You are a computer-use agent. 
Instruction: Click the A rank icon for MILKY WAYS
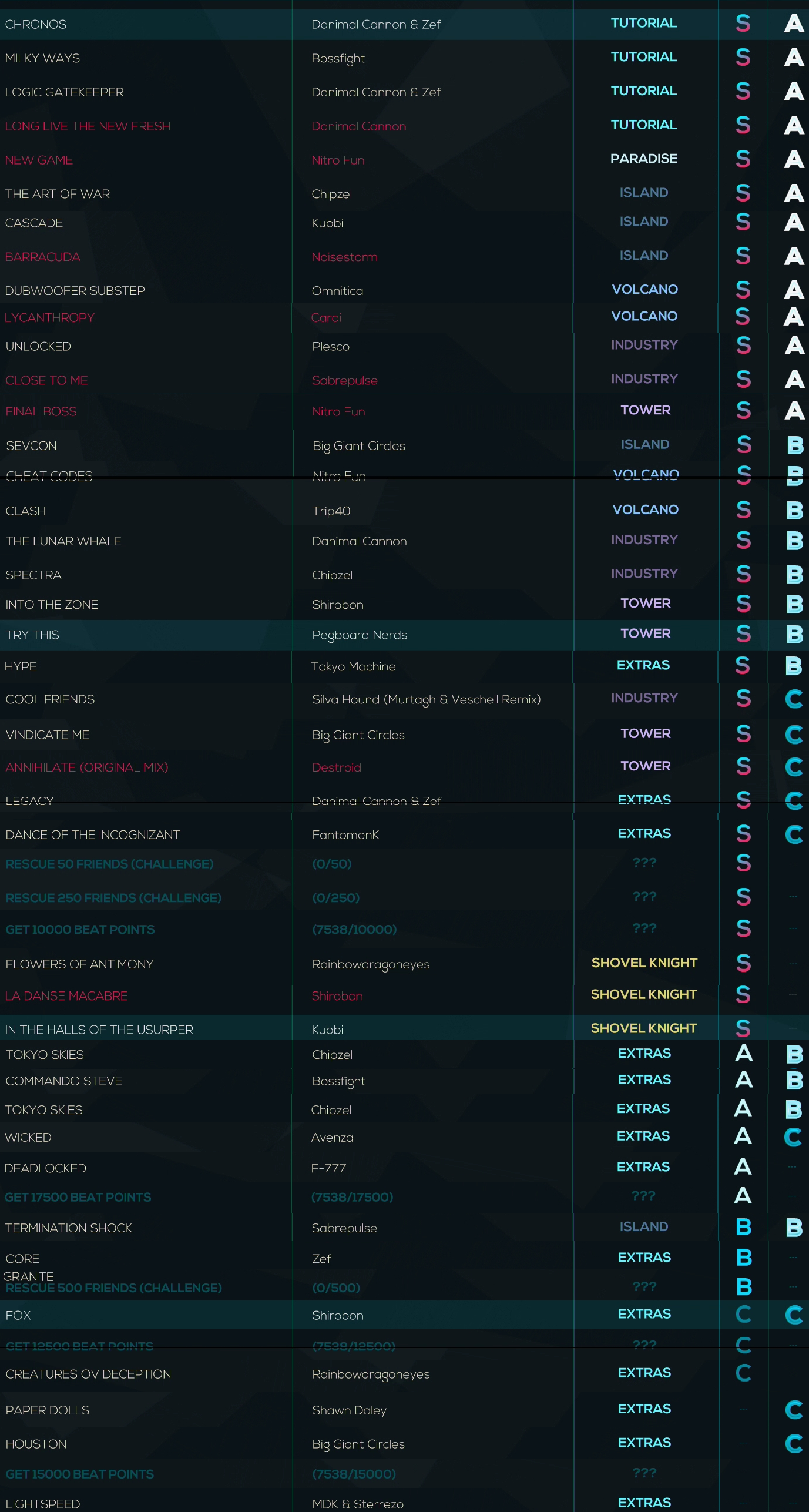(x=794, y=58)
